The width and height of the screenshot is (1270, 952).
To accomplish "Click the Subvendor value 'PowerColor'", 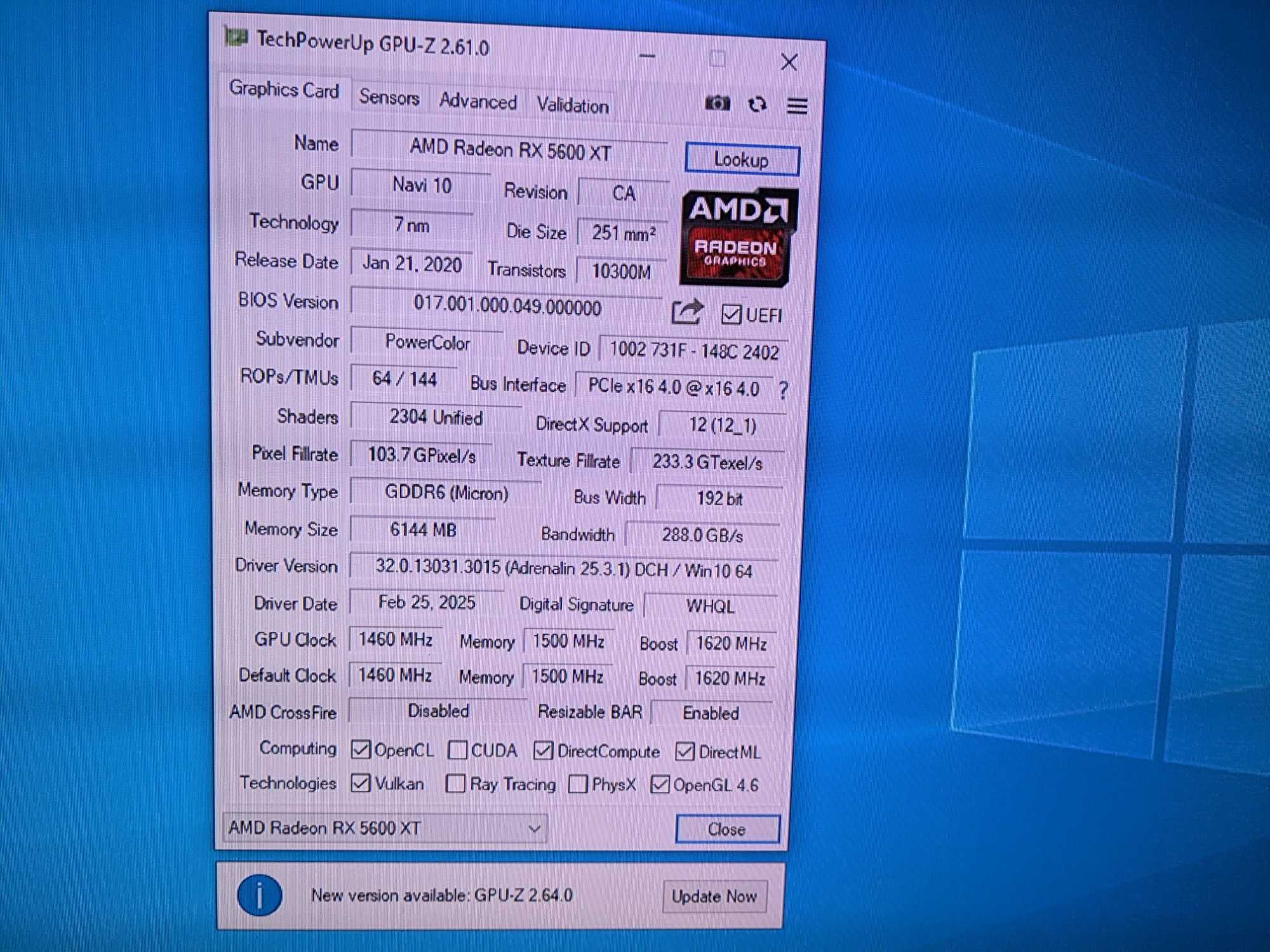I will point(427,342).
